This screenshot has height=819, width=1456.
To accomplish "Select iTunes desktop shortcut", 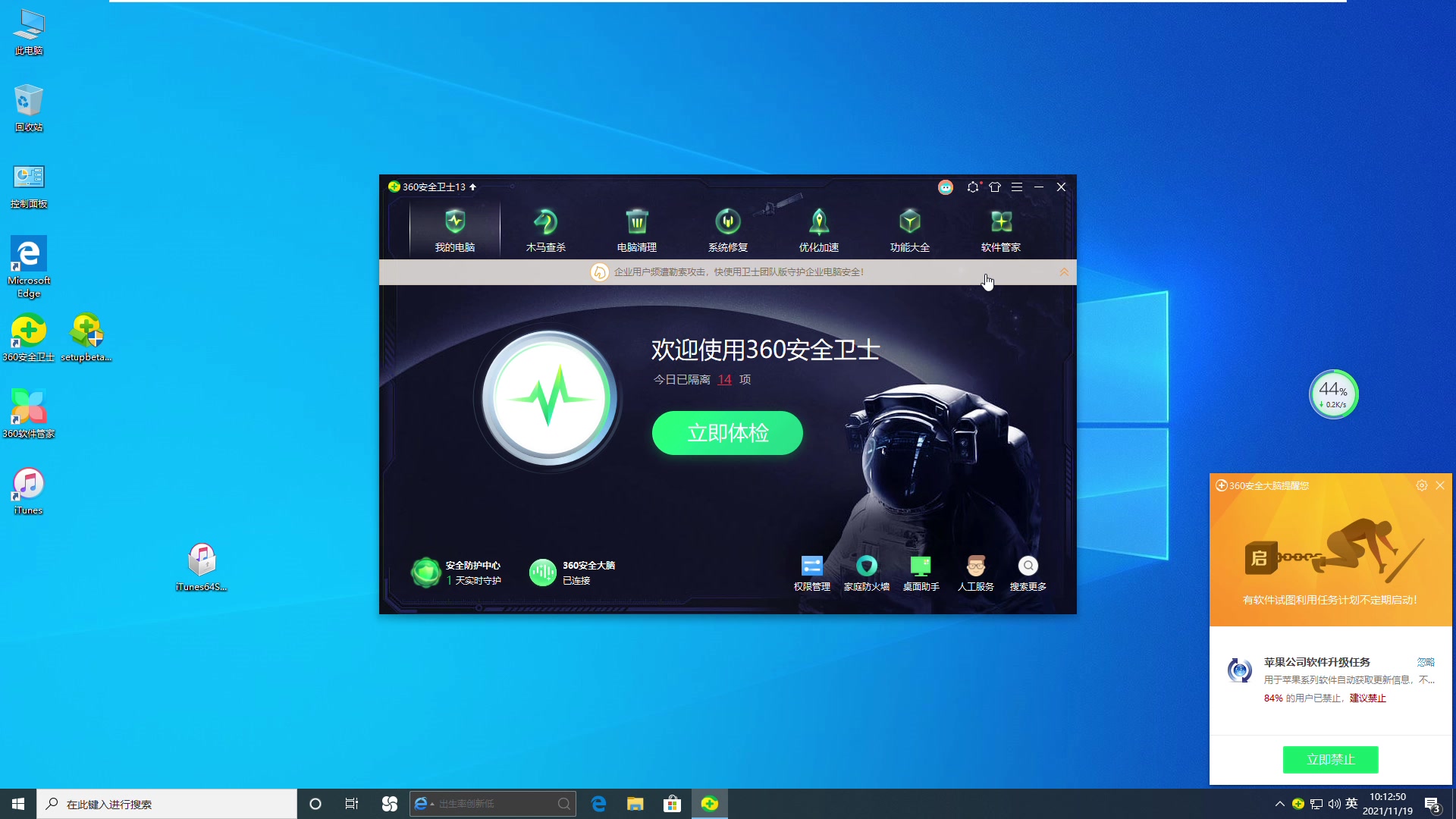I will 29,491.
